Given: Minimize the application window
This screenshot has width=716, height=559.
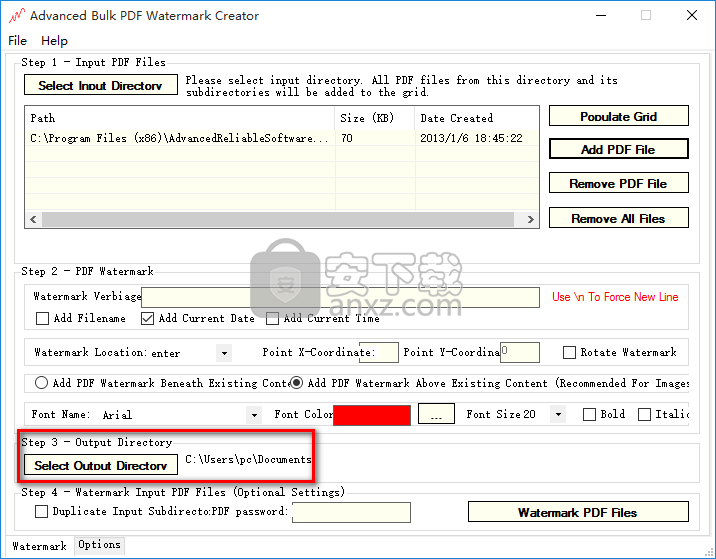Looking at the screenshot, I should point(601,15).
